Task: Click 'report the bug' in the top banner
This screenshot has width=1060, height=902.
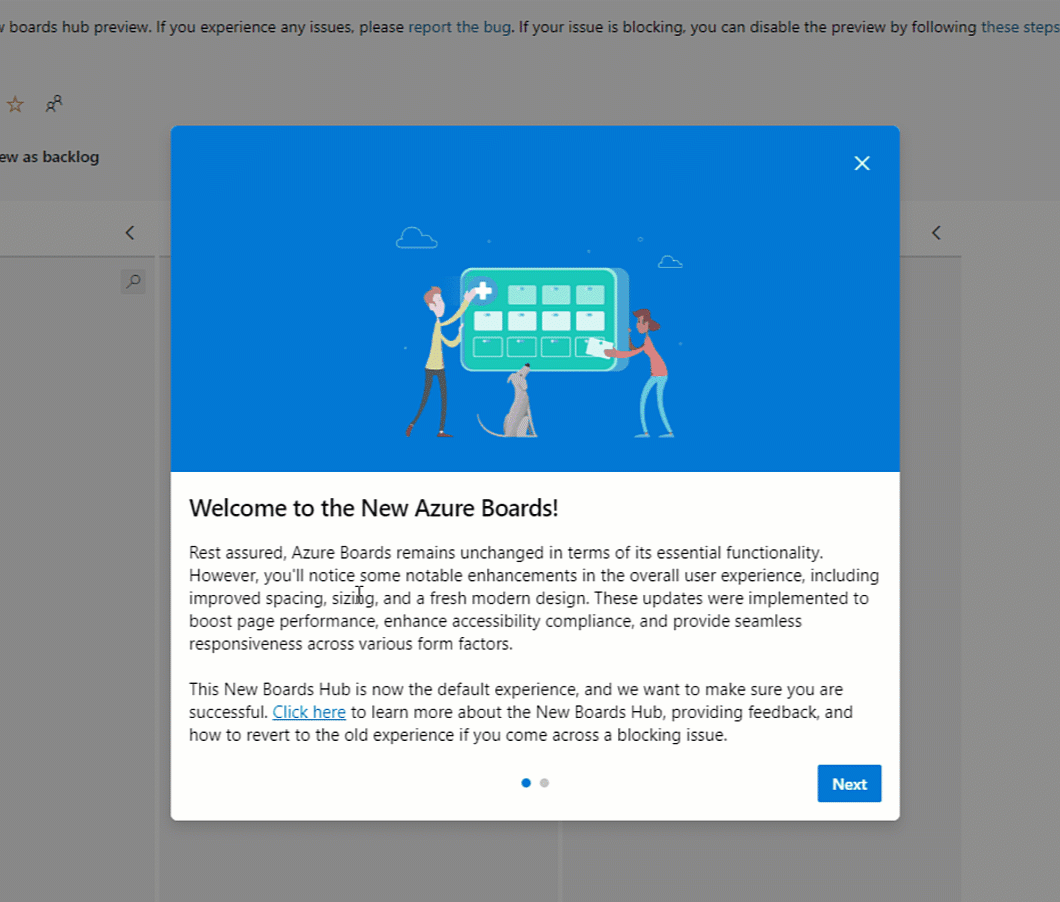Action: tap(459, 27)
